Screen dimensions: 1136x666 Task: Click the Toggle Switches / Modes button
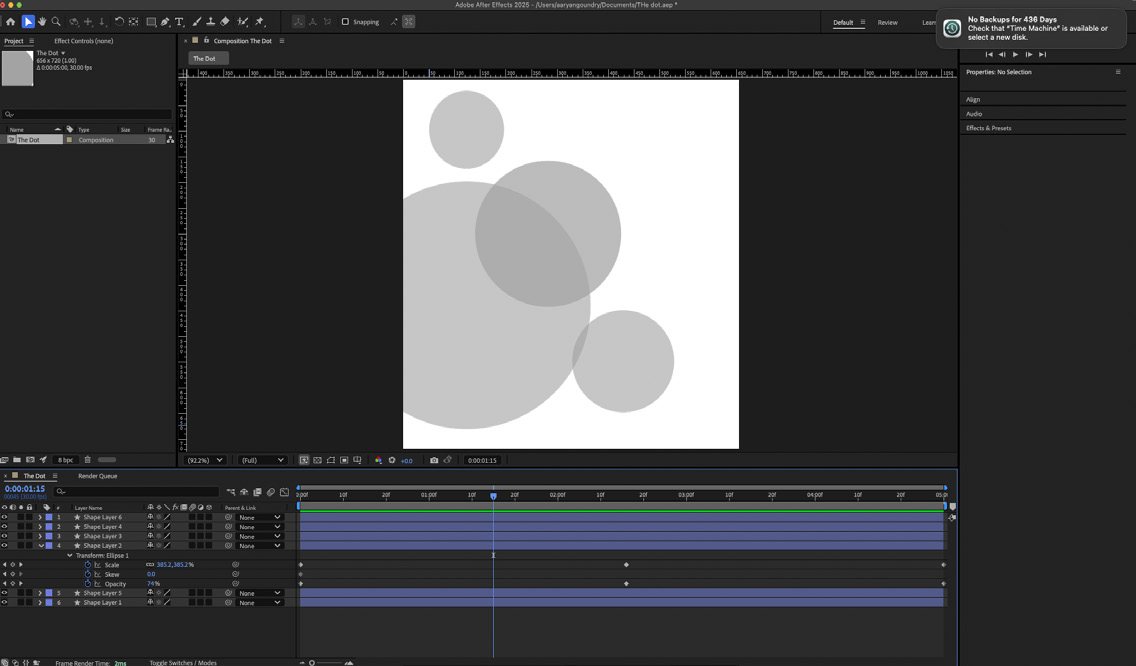coord(183,662)
